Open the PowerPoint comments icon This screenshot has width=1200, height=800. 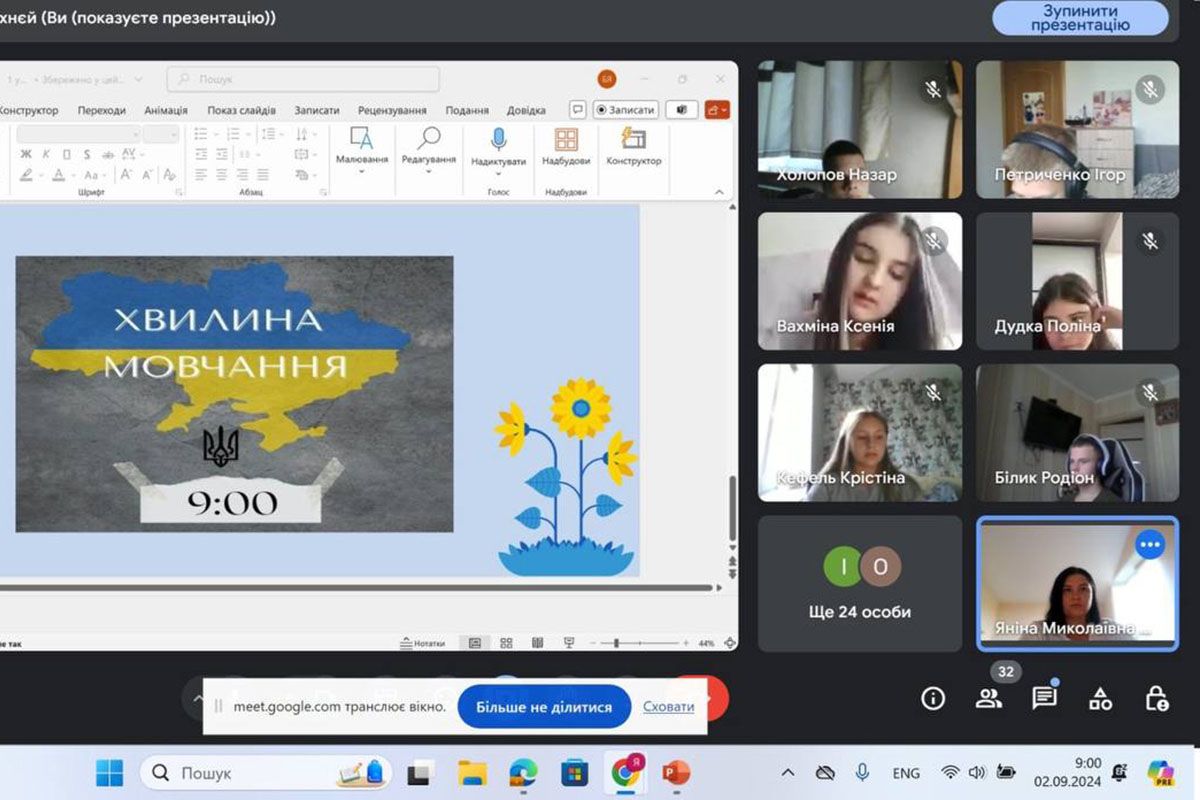point(578,109)
